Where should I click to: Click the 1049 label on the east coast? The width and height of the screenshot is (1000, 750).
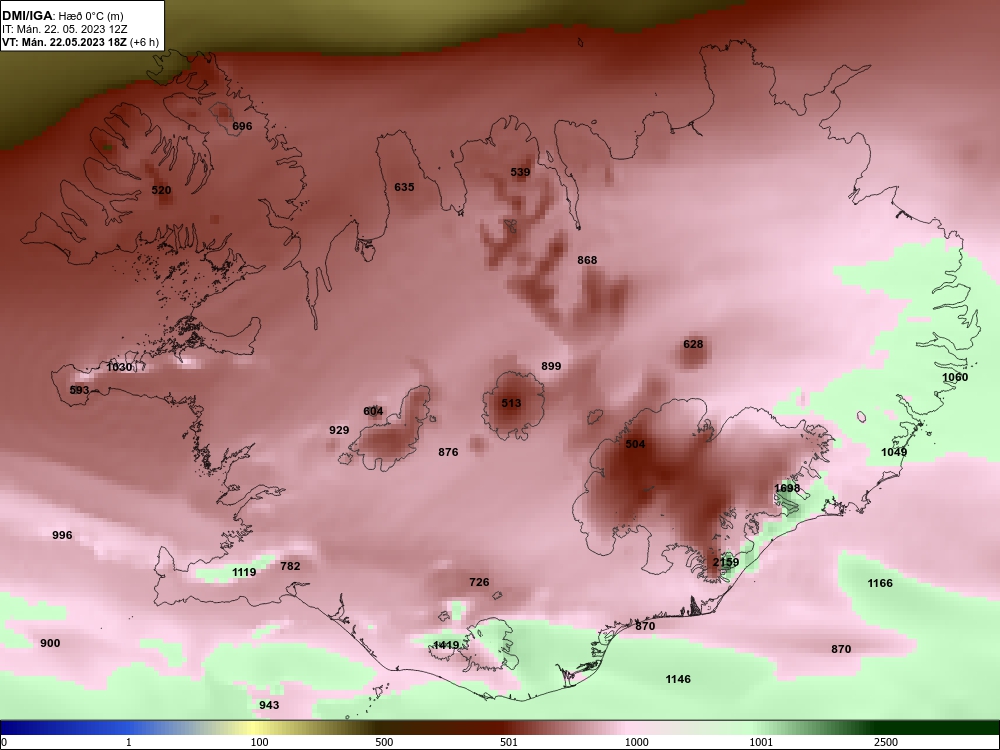coord(894,452)
